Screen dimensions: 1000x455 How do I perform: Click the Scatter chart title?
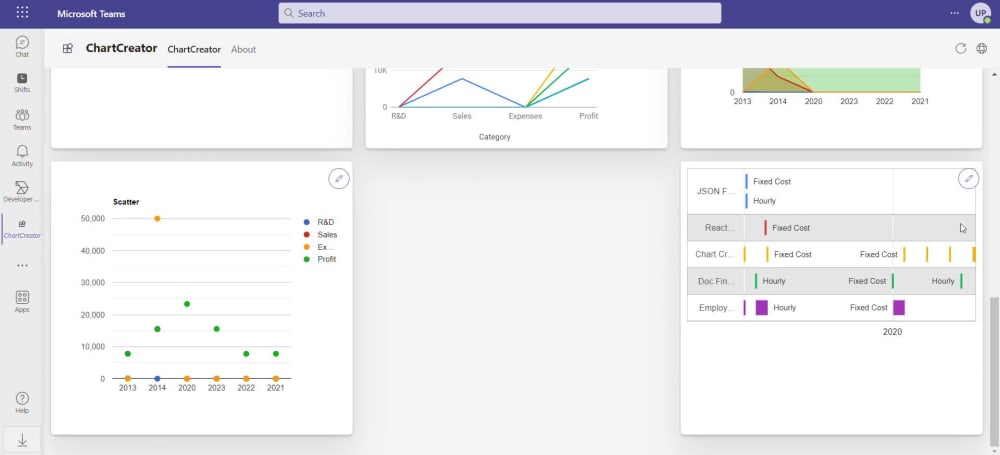126,202
